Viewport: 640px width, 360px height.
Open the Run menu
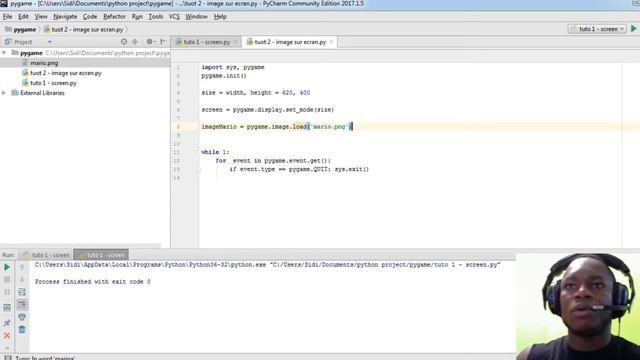point(137,17)
